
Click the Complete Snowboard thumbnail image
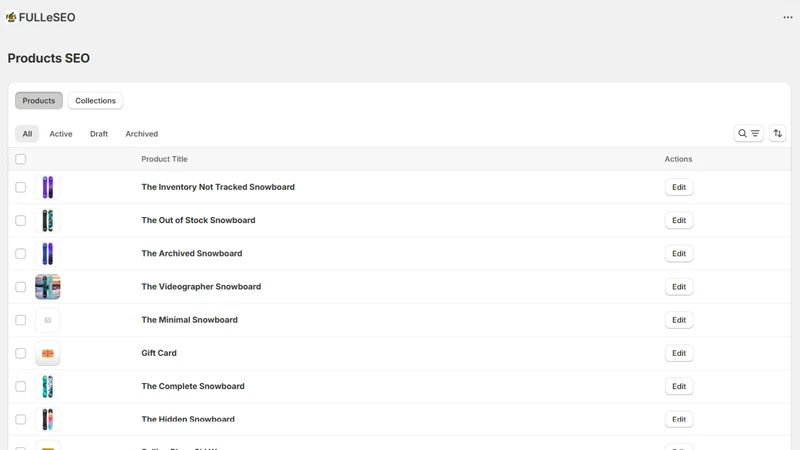tap(47, 386)
